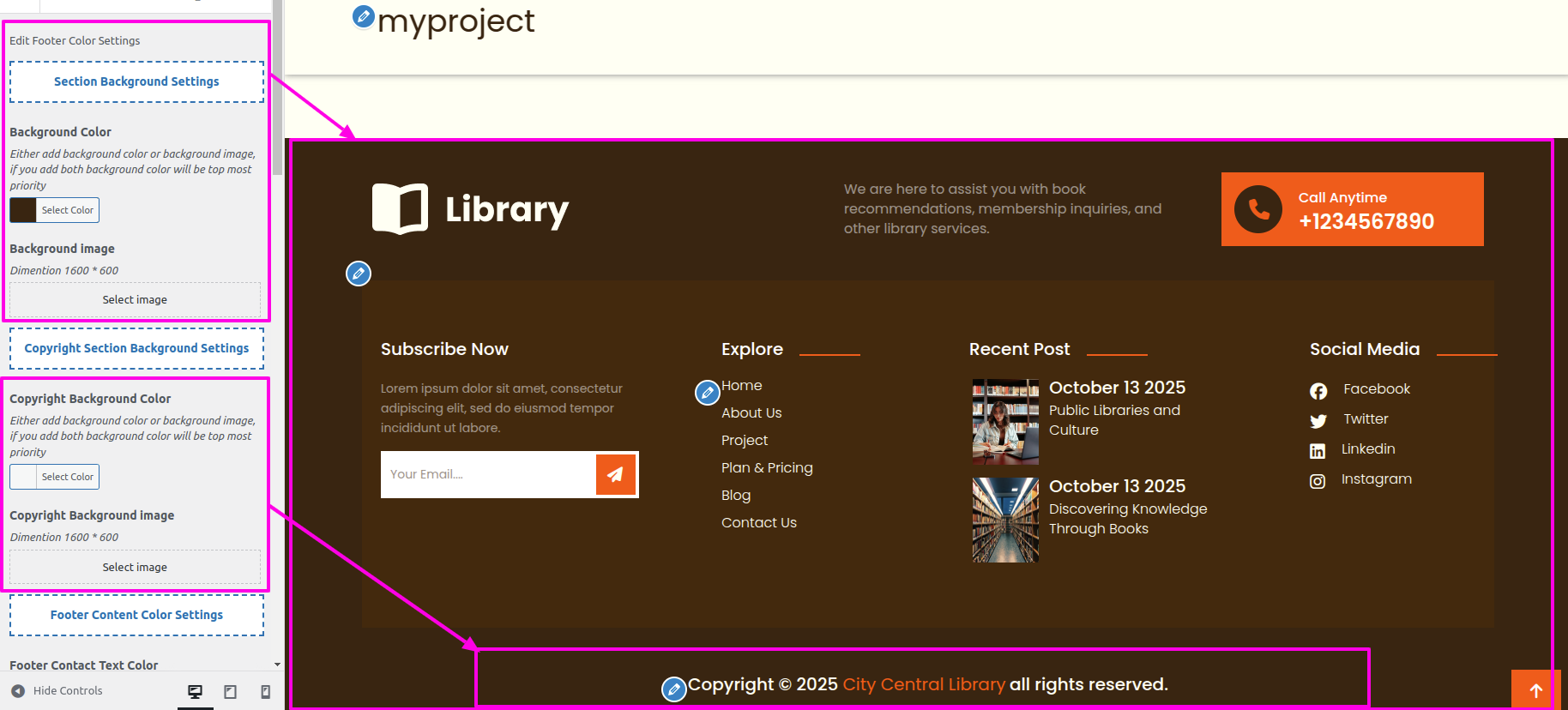Image resolution: width=1568 pixels, height=710 pixels.
Task: Open the Section Background Settings tab
Action: (x=136, y=81)
